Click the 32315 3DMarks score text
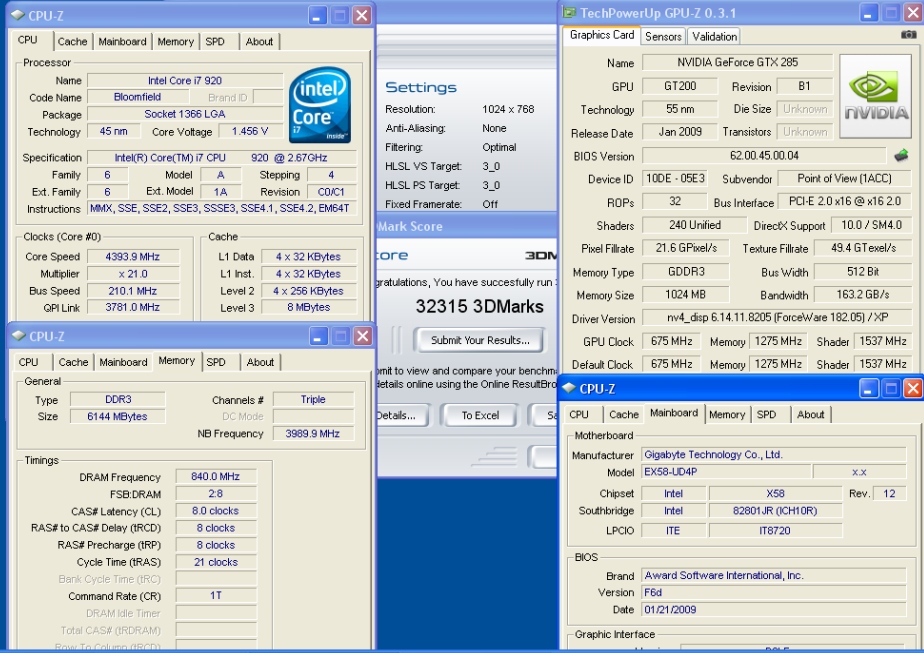 479,306
